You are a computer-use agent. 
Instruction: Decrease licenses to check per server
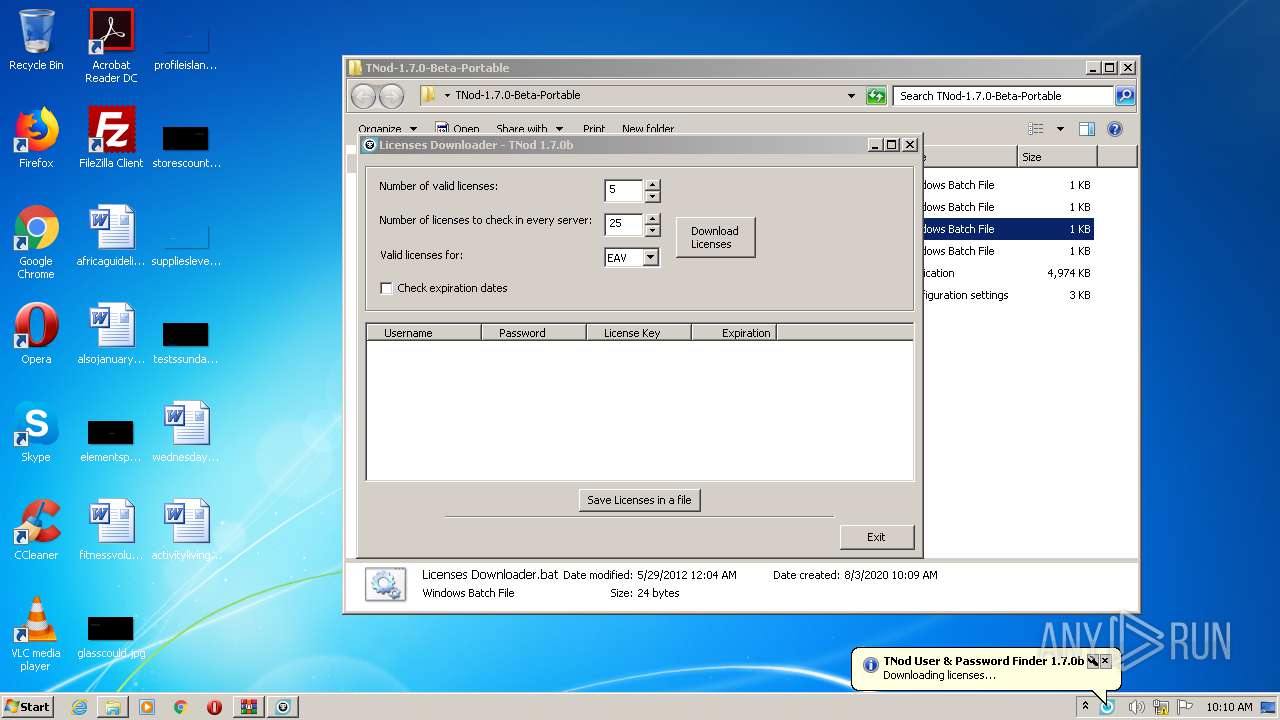(x=652, y=229)
